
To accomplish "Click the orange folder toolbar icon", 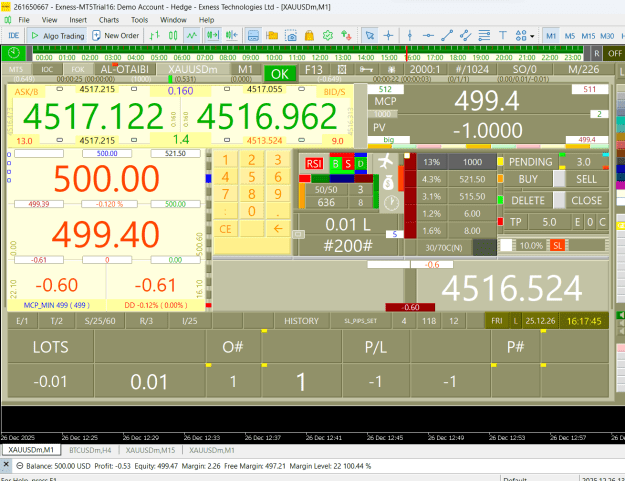I will [x=272, y=35].
